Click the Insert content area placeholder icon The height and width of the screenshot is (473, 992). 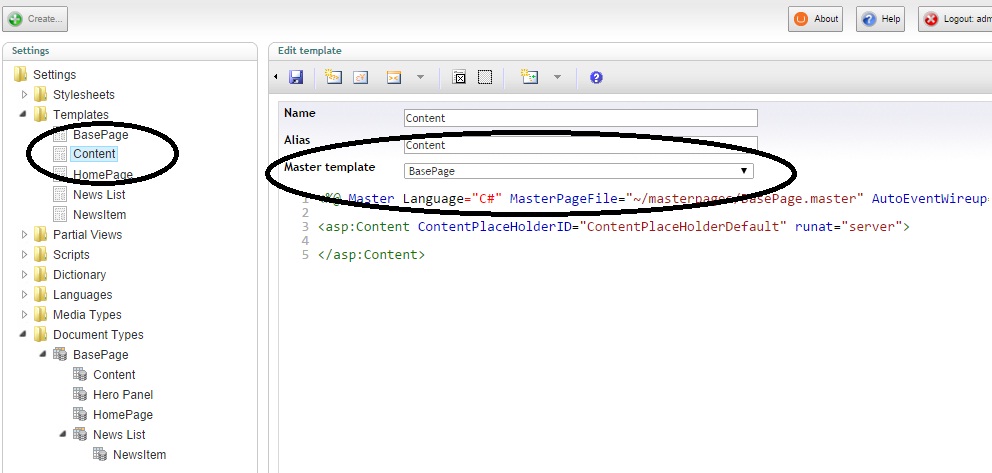click(x=459, y=77)
